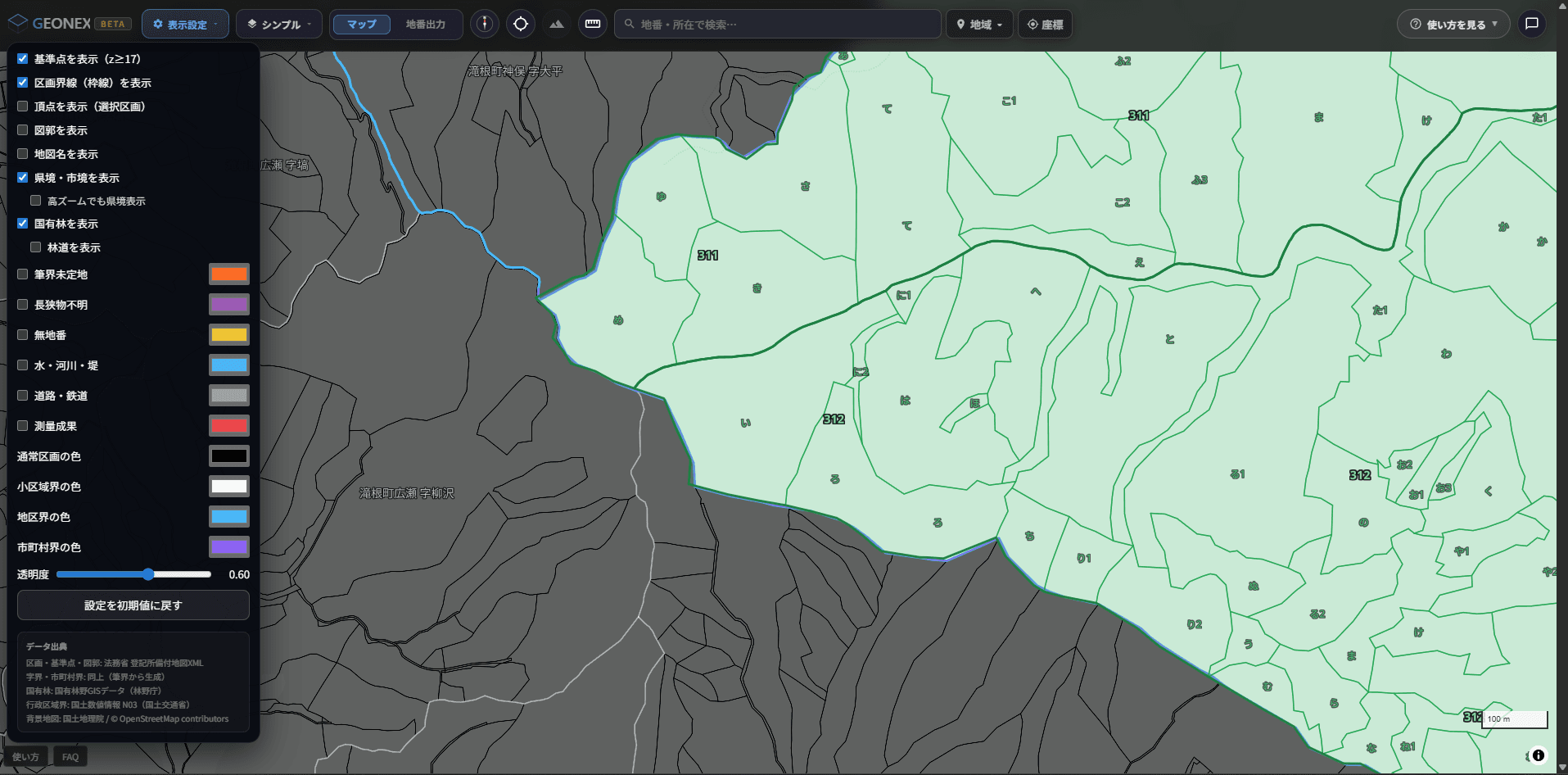Enable 頂点を表示（選択区画） checkbox

tap(23, 107)
